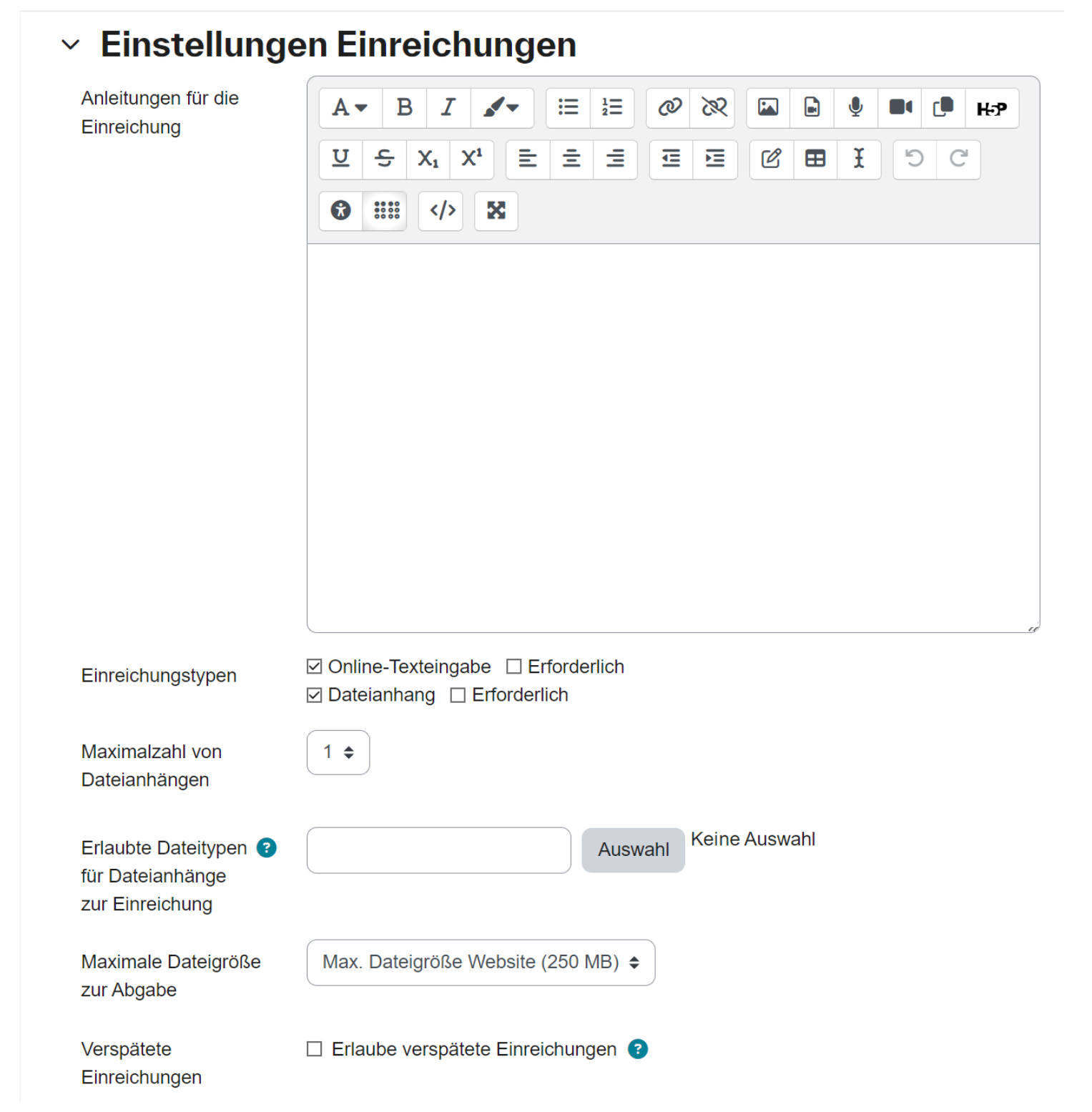Insert a table
The image size is (1092, 1112).
coord(815,159)
